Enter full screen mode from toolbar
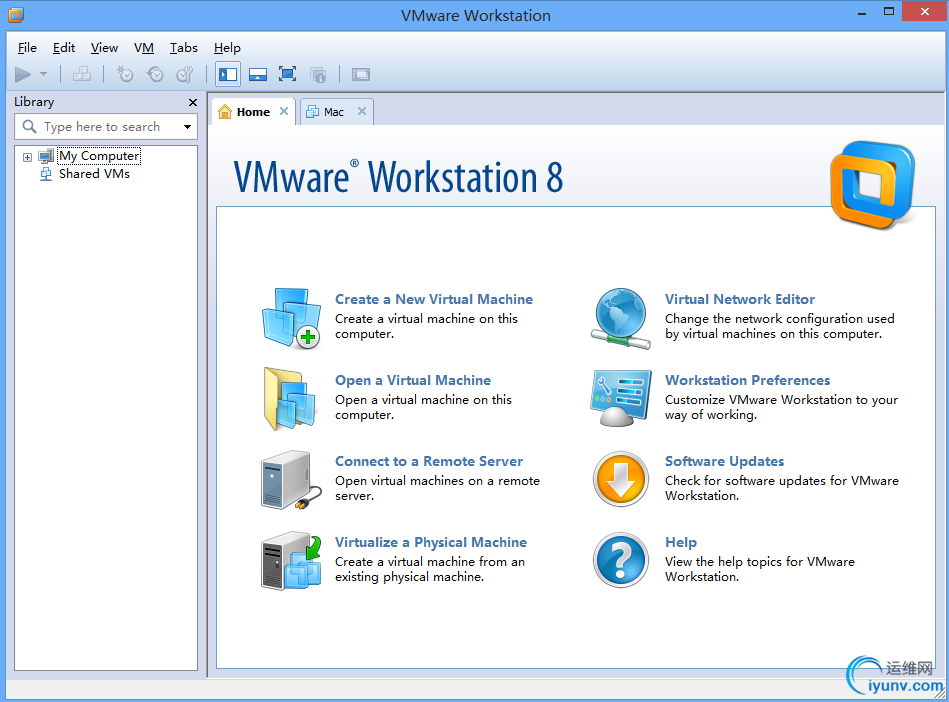Viewport: 949px width, 702px height. (287, 74)
